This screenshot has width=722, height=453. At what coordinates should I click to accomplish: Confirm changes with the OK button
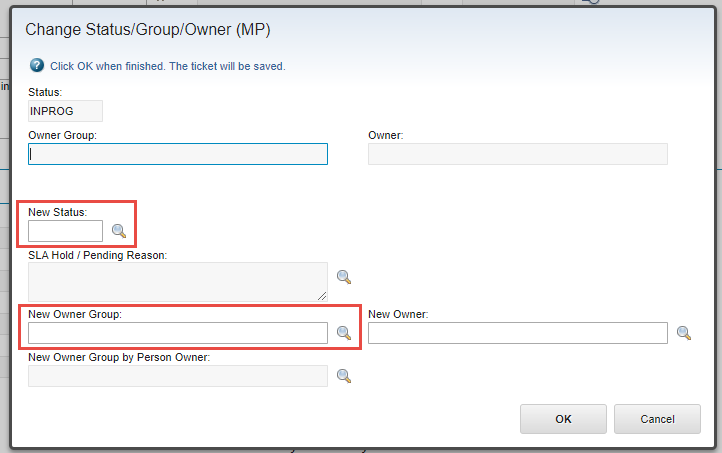563,419
